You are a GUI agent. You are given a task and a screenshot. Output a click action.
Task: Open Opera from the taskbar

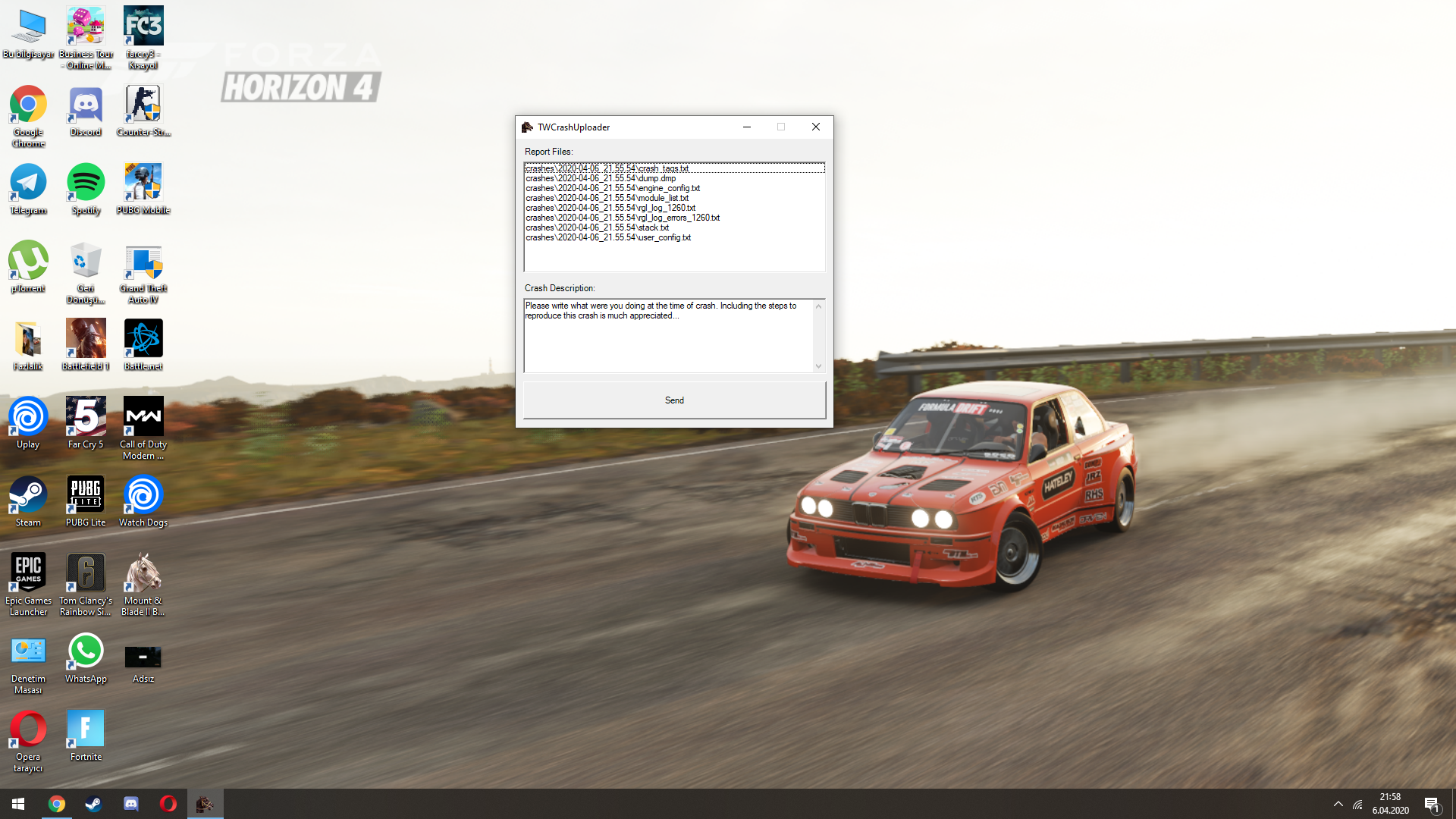coord(168,804)
